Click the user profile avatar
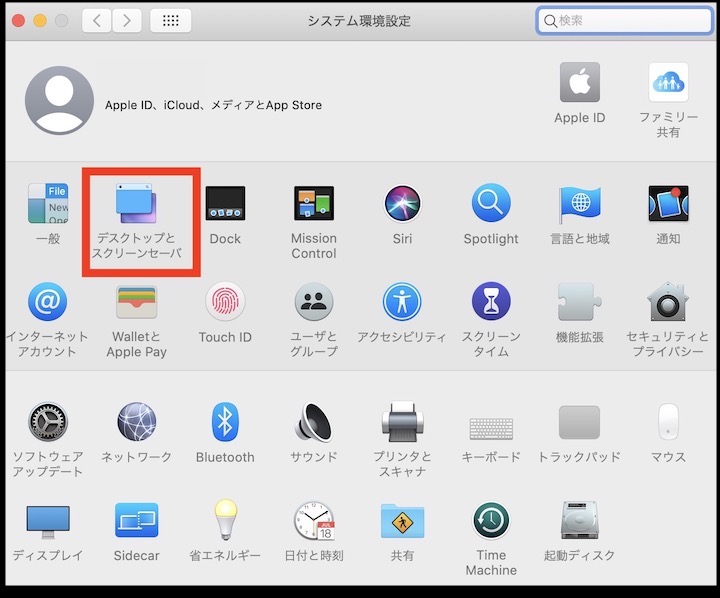This screenshot has width=720, height=598. pos(59,100)
